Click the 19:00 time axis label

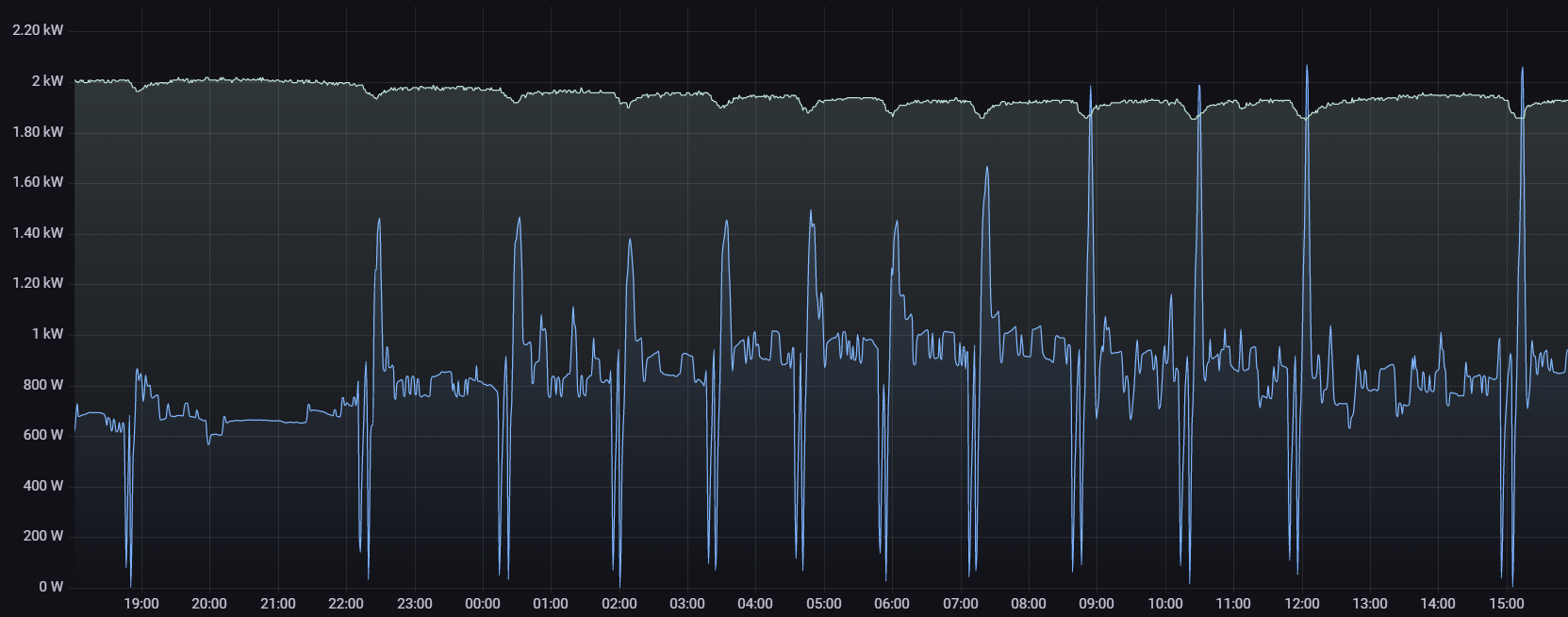pos(141,604)
